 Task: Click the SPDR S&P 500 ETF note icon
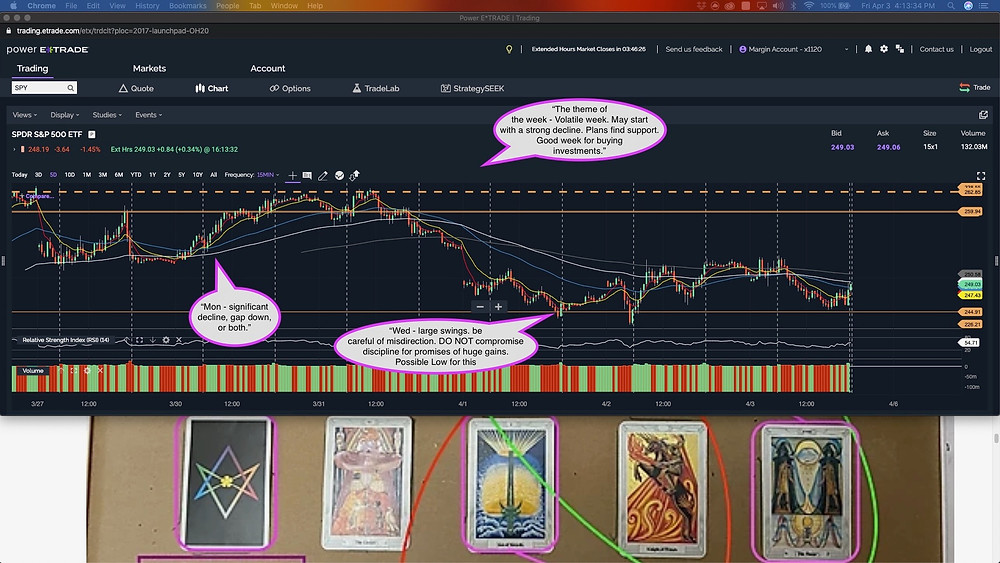click(92, 135)
